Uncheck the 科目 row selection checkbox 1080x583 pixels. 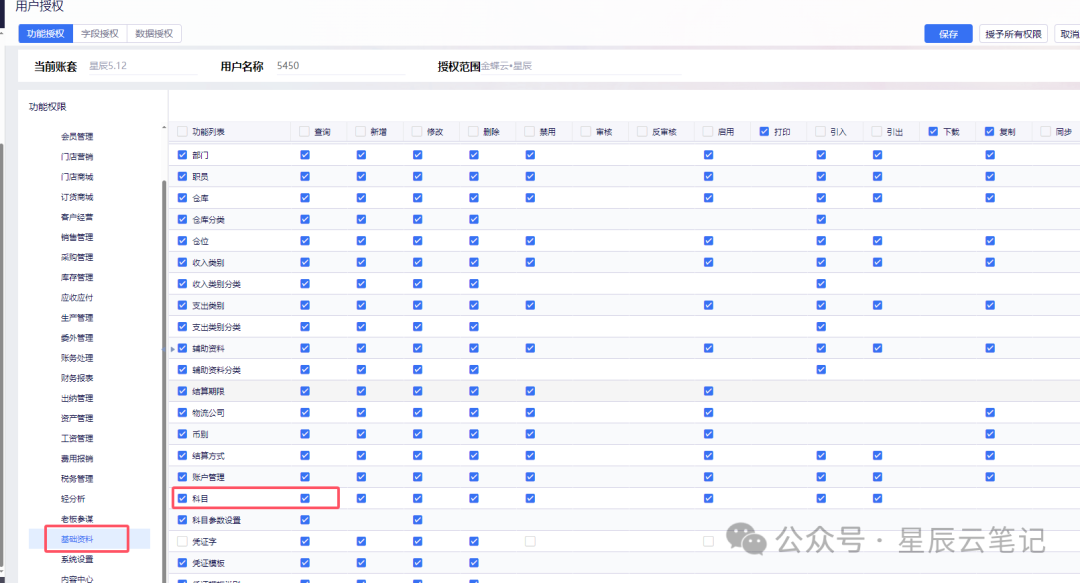[183, 498]
